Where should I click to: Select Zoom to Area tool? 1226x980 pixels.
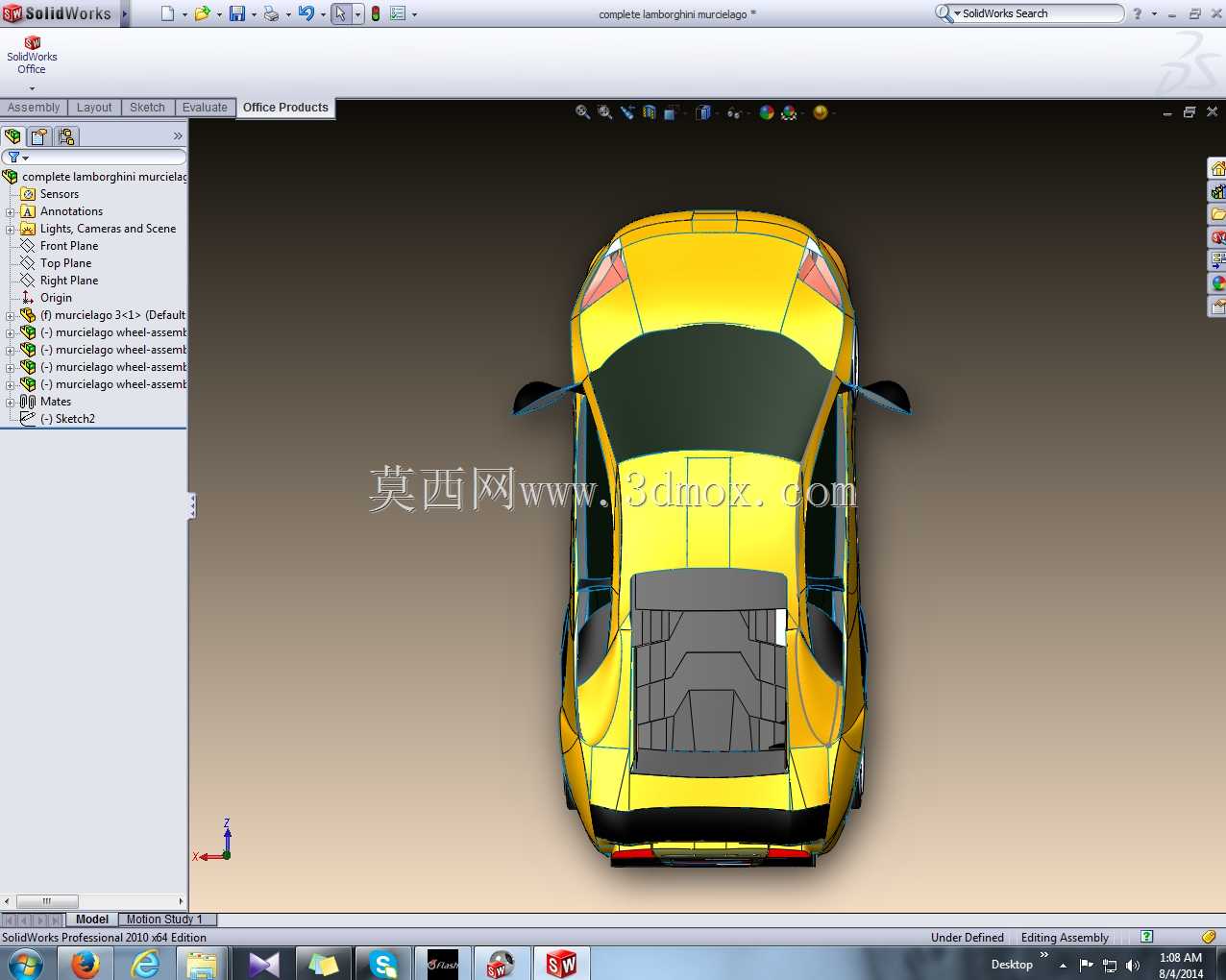(x=604, y=112)
